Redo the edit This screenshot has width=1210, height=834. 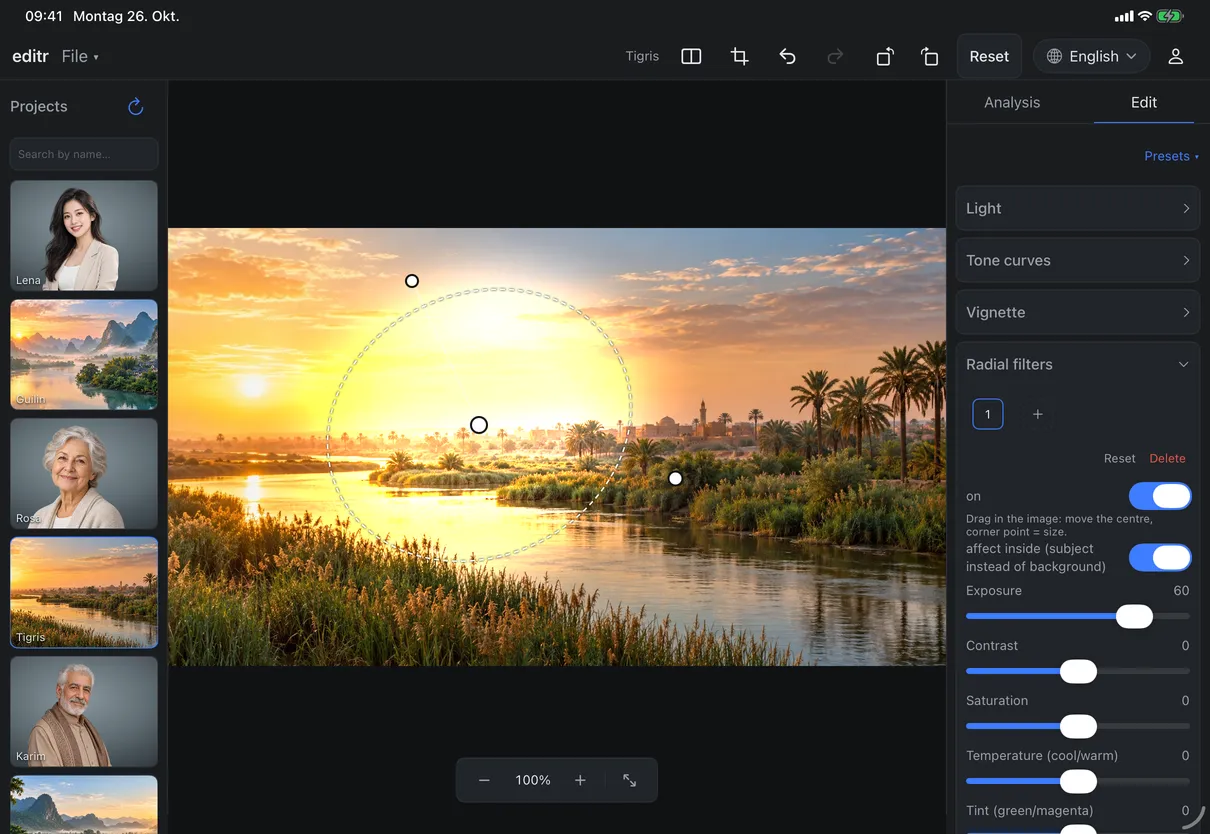point(835,57)
